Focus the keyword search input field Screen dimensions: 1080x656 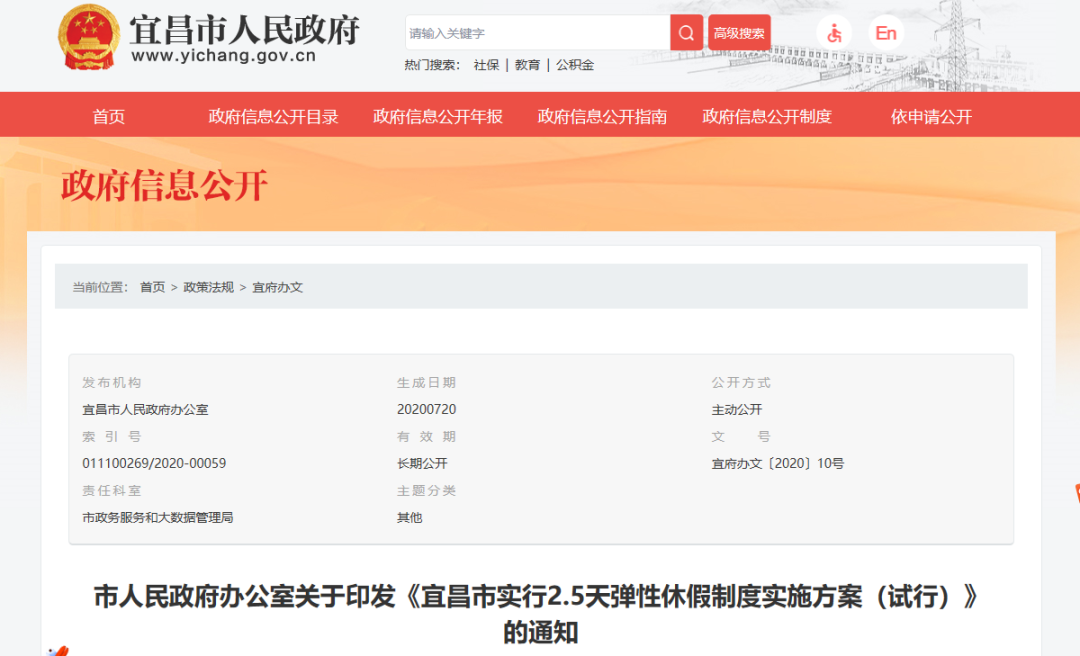(x=537, y=33)
